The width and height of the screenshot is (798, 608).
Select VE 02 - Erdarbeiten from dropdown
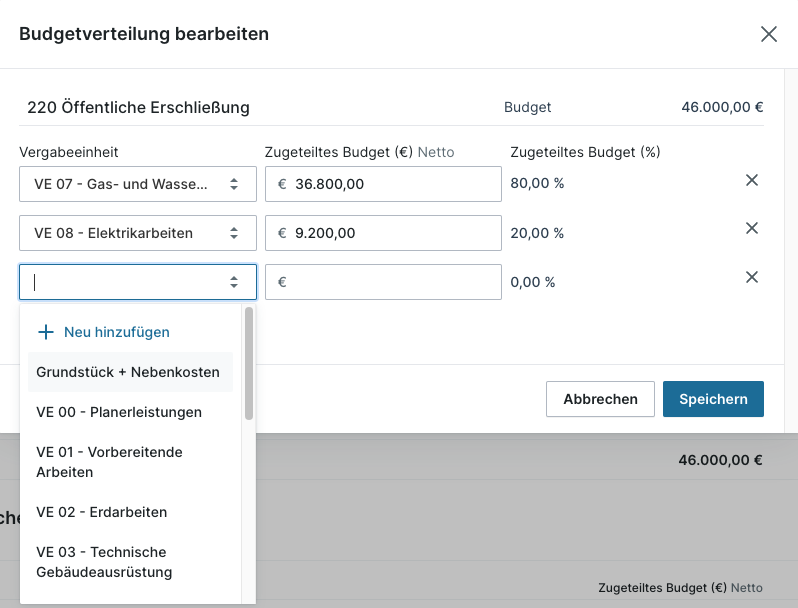pyautogui.click(x=102, y=512)
